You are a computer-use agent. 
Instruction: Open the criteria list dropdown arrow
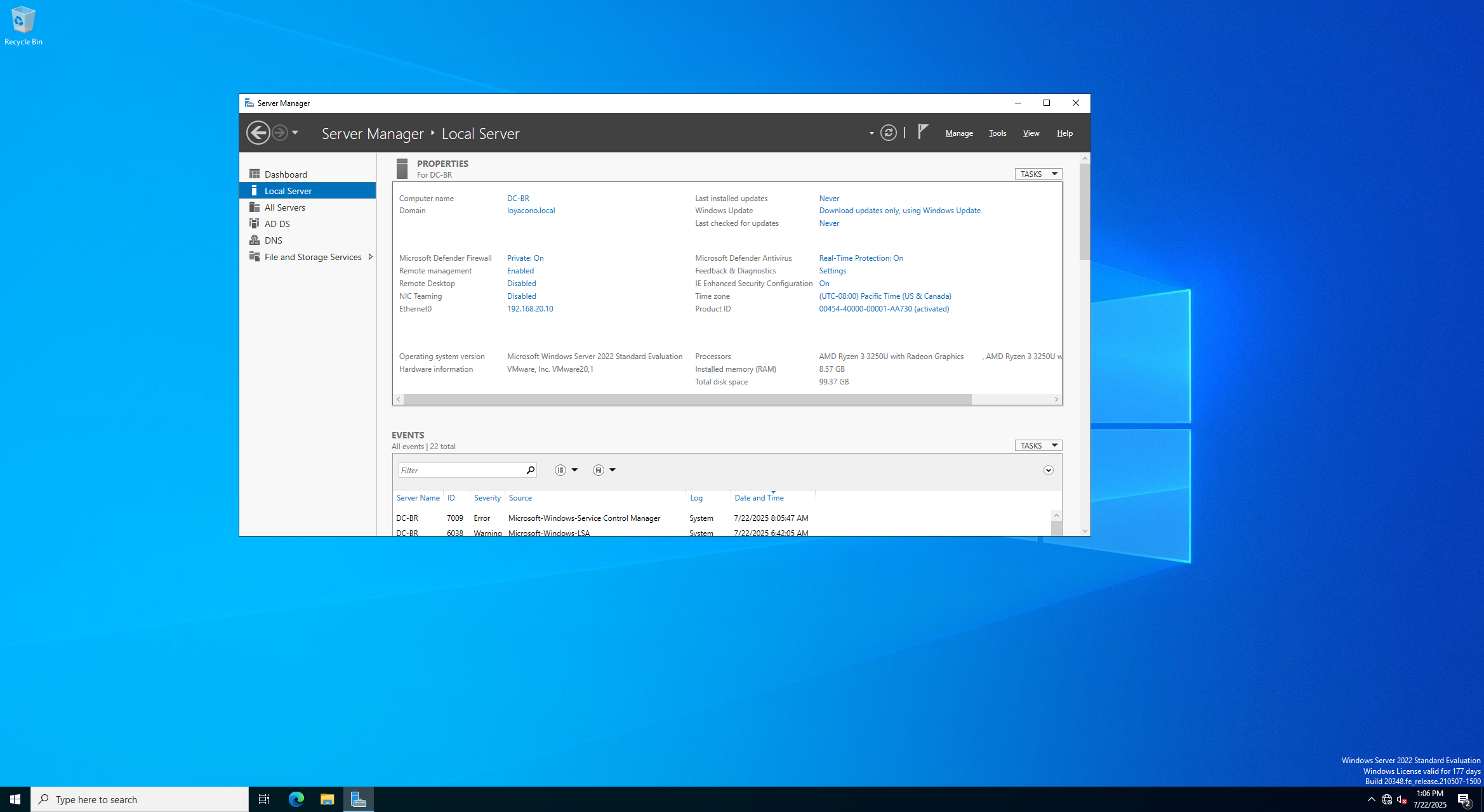coord(574,470)
